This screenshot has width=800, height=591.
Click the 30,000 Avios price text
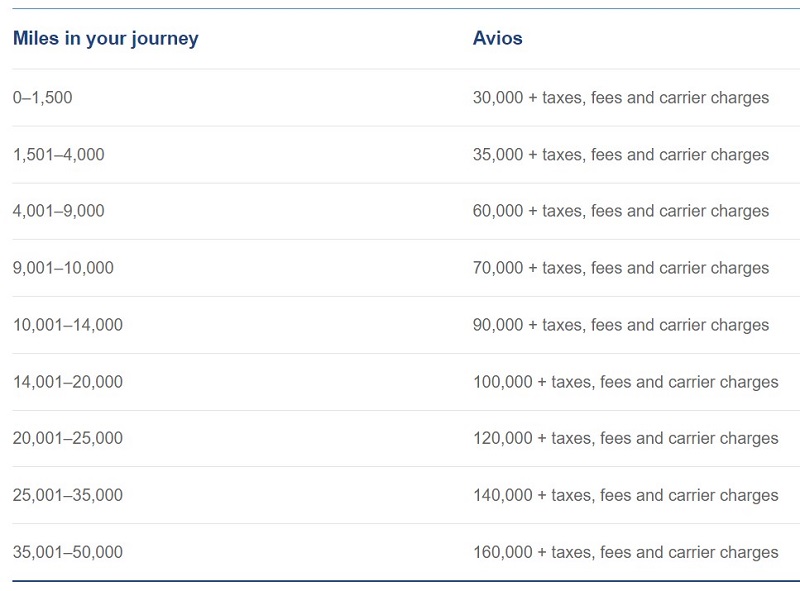pos(621,97)
